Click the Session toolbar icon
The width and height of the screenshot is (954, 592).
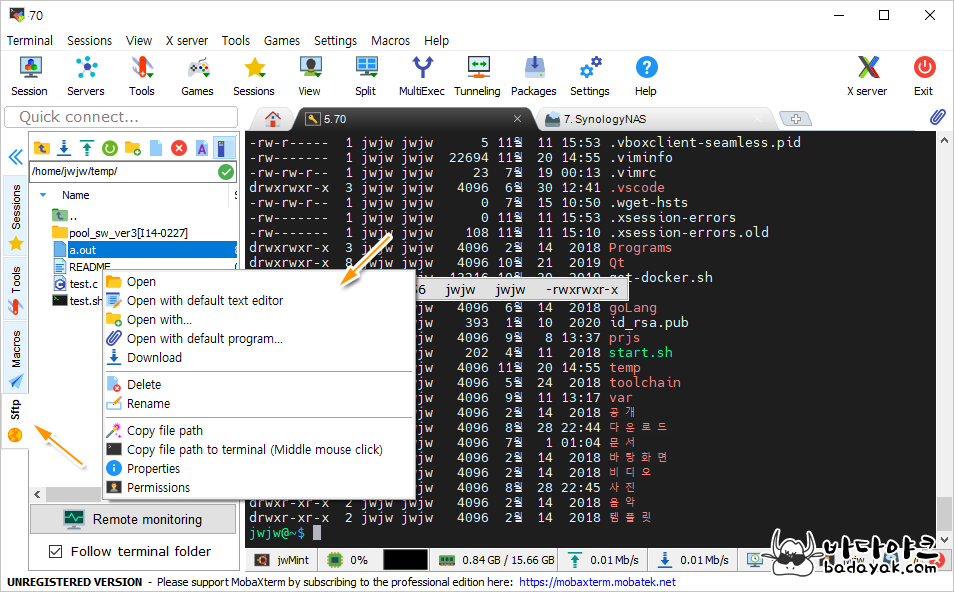(x=29, y=75)
